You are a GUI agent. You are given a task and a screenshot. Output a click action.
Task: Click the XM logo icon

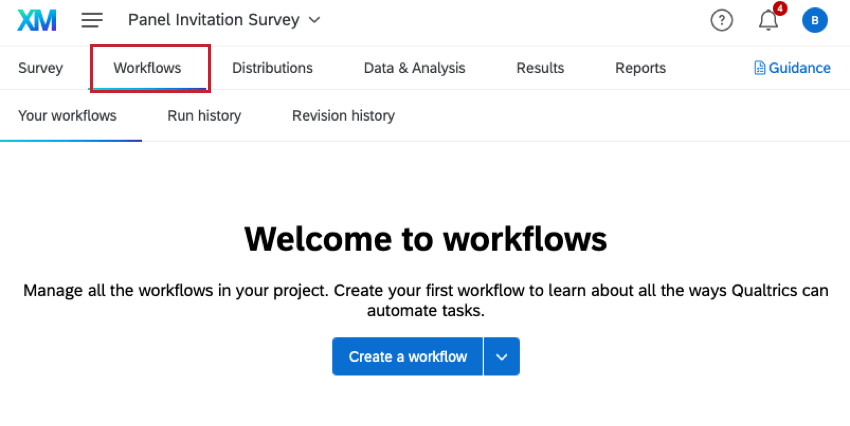coord(36,20)
